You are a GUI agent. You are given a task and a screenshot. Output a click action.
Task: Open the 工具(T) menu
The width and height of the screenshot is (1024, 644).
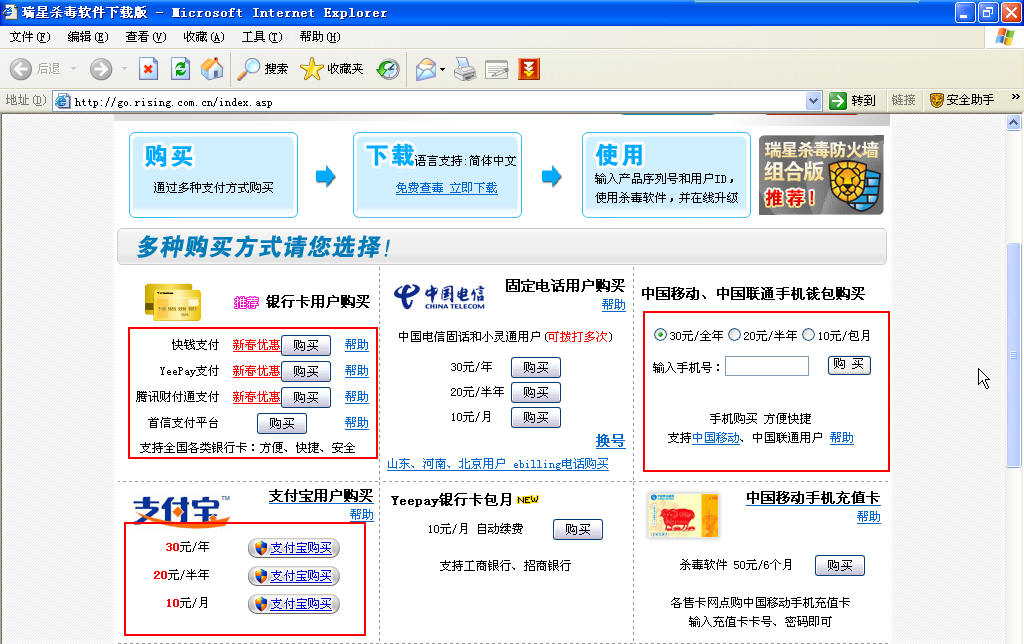click(x=262, y=37)
